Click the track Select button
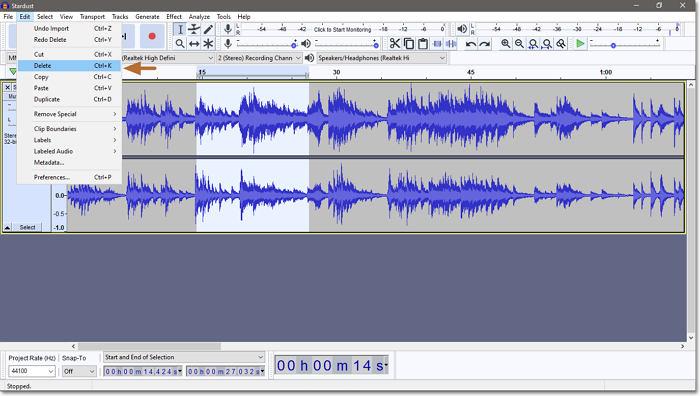 point(27,227)
